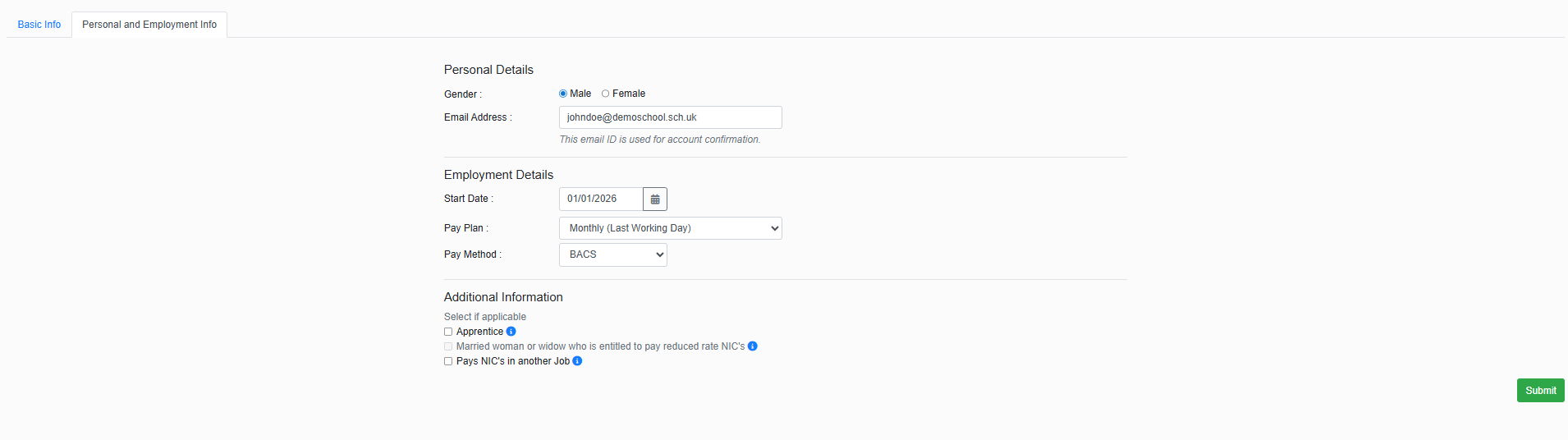Switch to the Basic Info tab
The height and width of the screenshot is (440, 1568).
(x=39, y=25)
